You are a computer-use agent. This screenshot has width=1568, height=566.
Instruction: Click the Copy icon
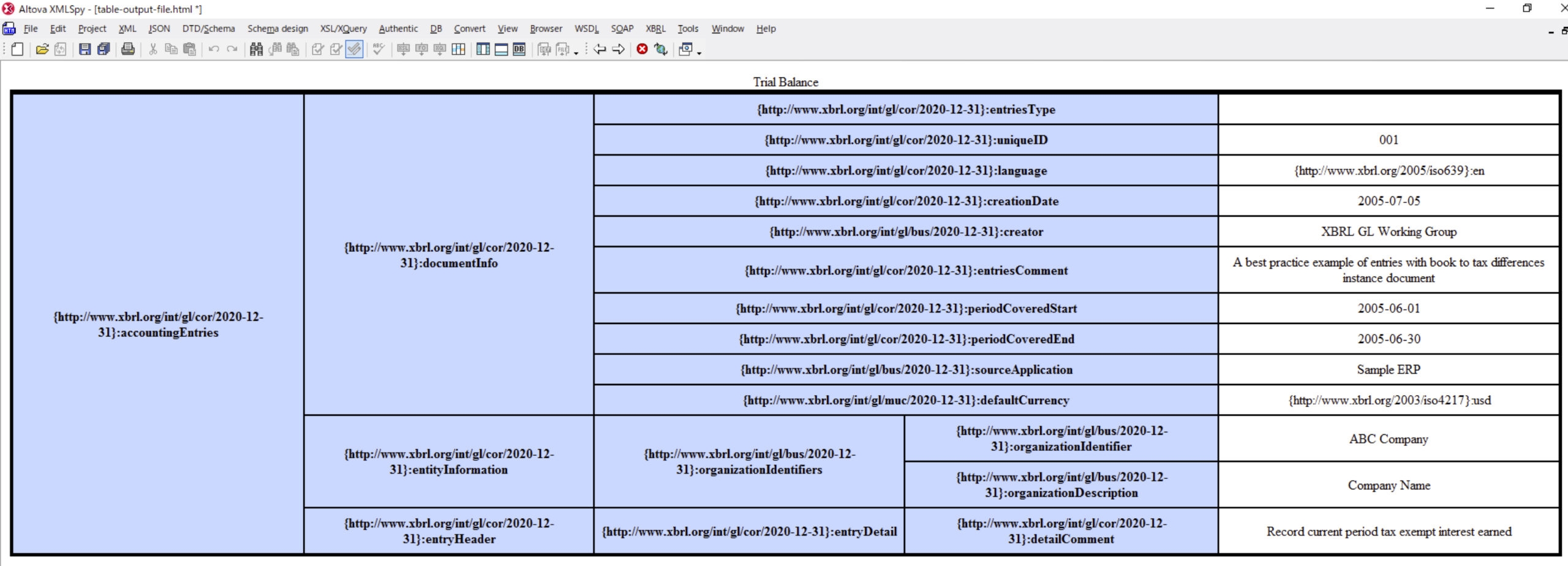point(171,49)
